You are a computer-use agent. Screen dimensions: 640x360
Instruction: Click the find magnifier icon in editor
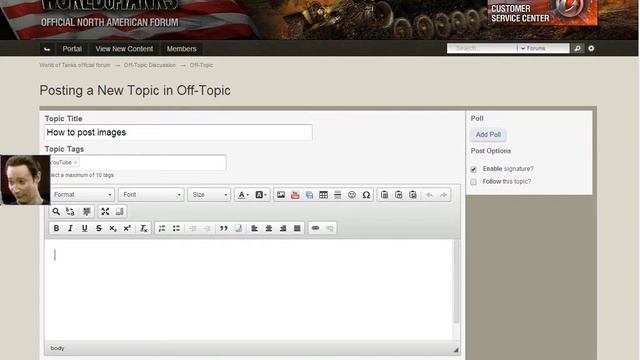[x=56, y=211]
